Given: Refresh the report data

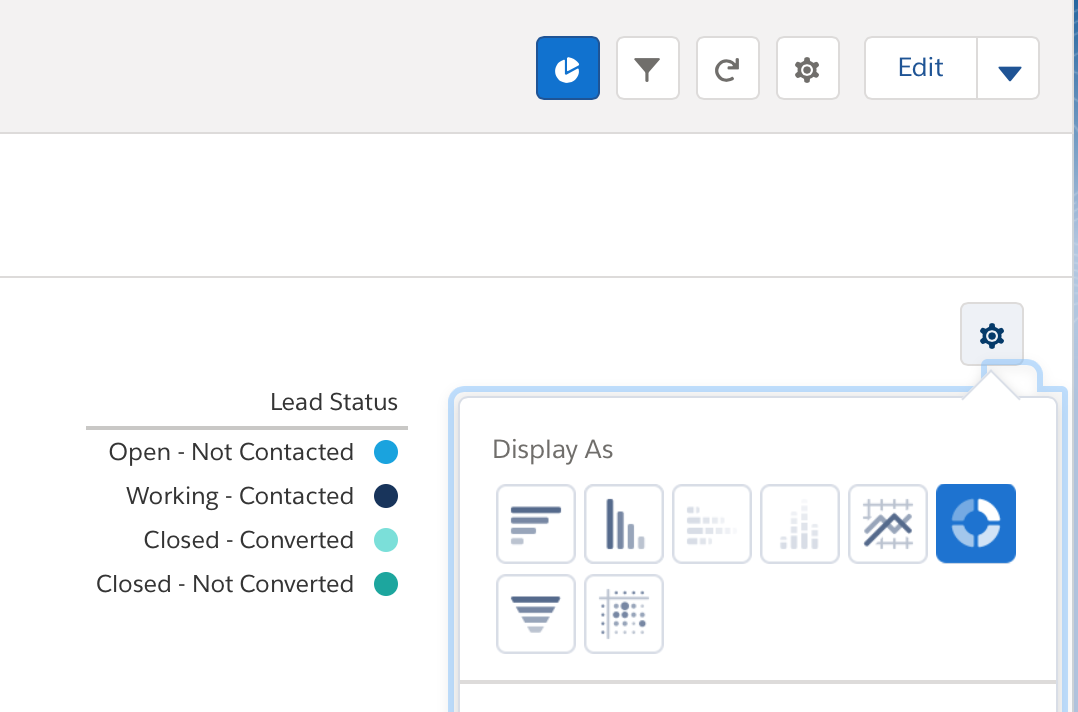Looking at the screenshot, I should click(728, 68).
